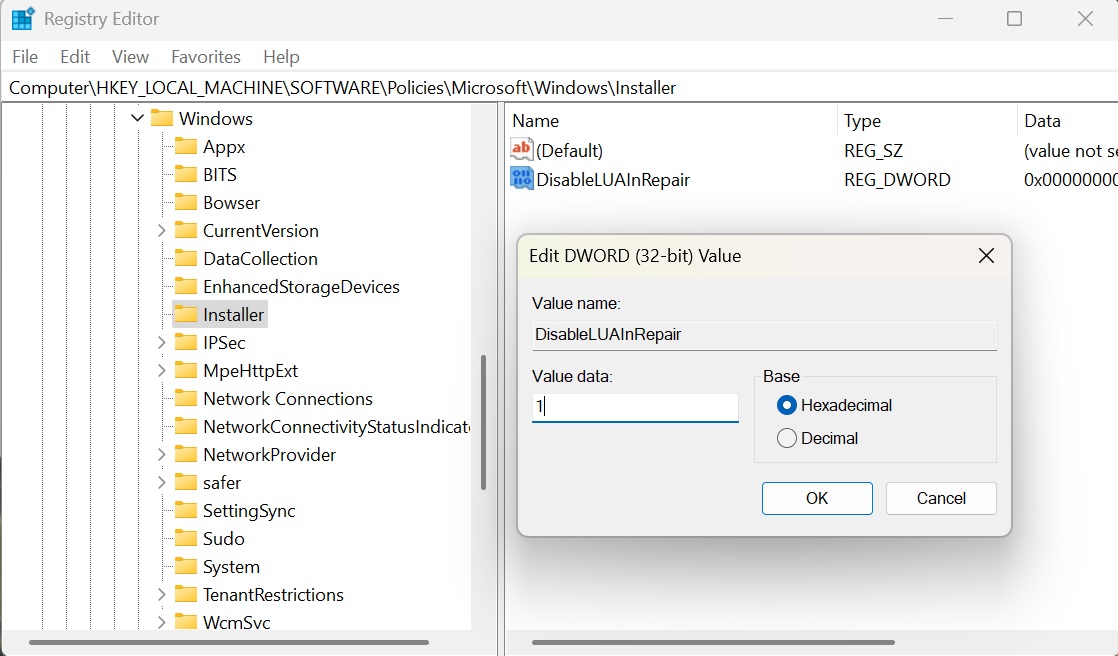Click the Windows folder icon in tree
Screen dimensions: 1118x656
162,118
